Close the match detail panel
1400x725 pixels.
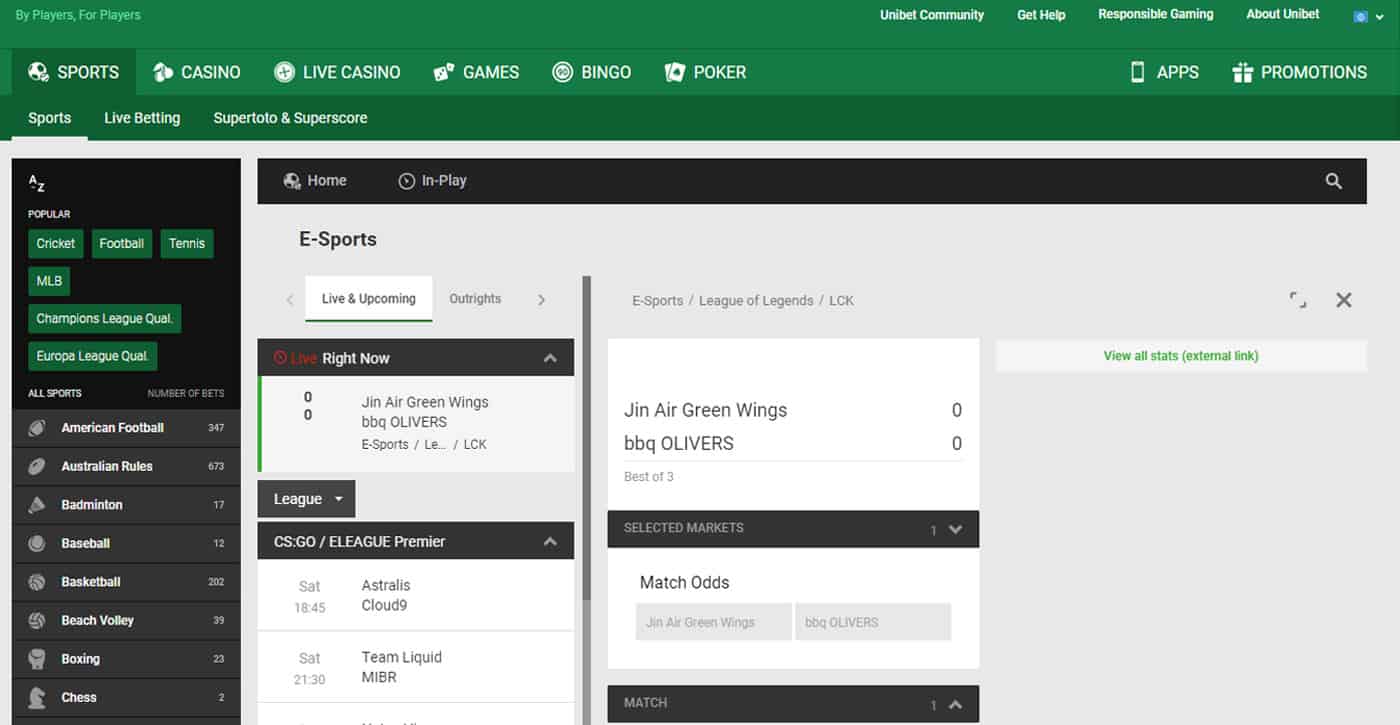coord(1344,300)
